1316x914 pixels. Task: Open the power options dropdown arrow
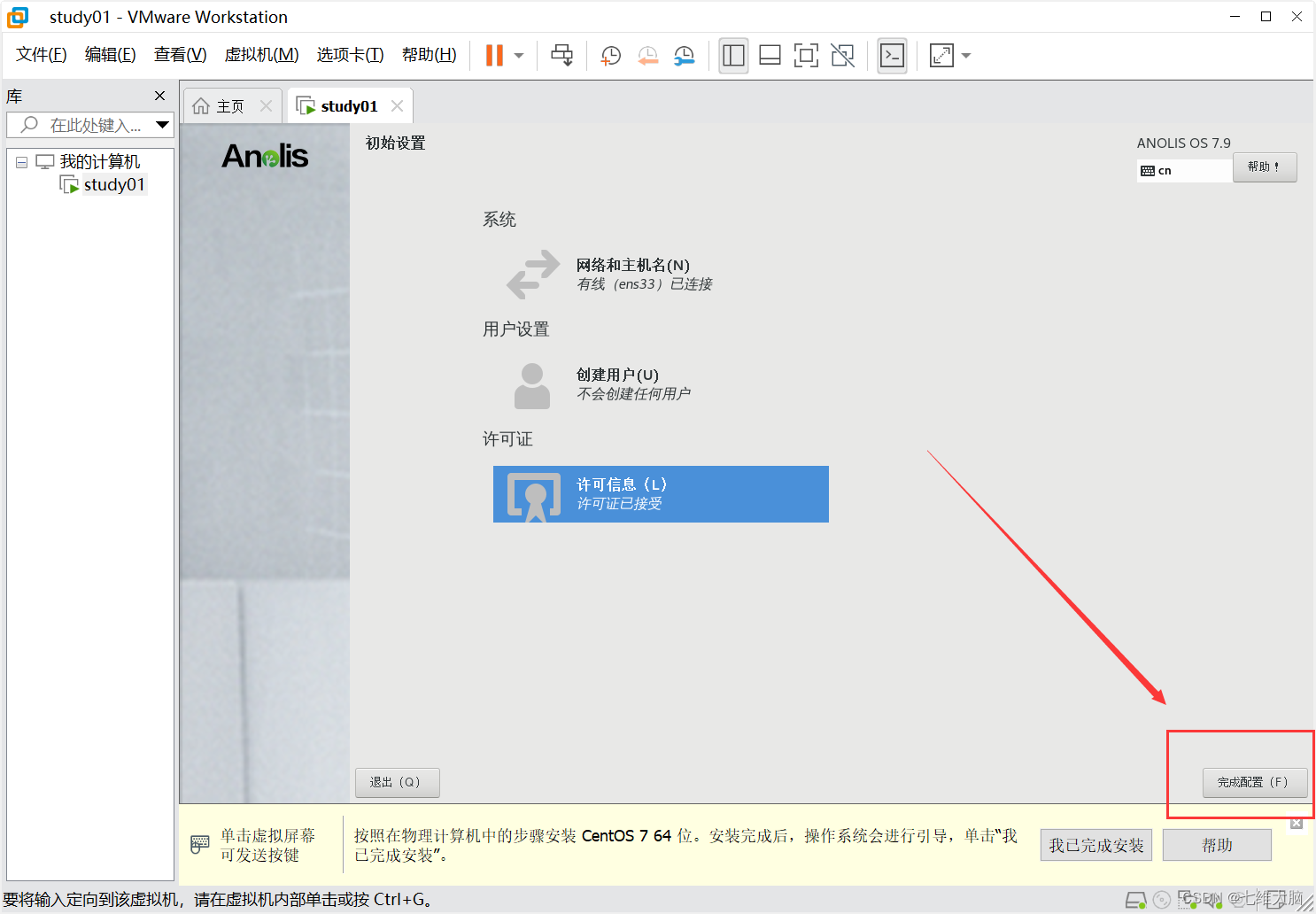tap(519, 56)
